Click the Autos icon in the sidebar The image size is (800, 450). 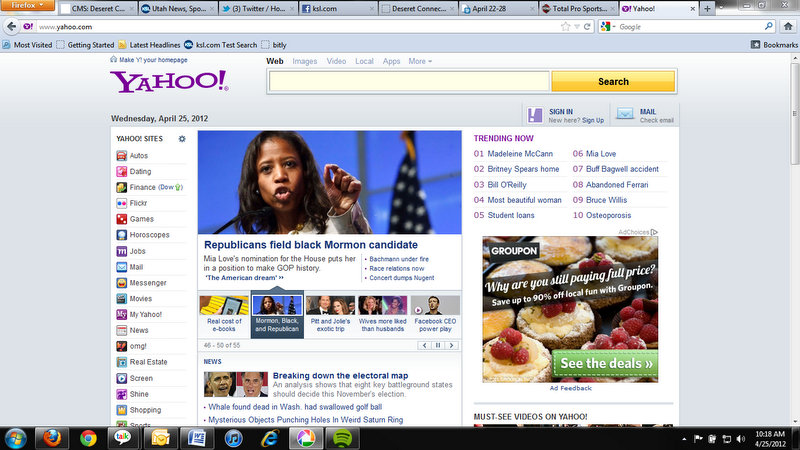122,156
